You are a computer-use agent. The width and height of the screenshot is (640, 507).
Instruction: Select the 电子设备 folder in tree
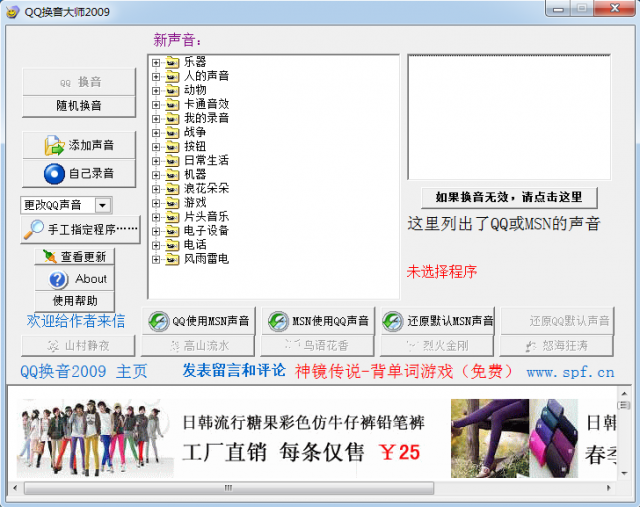coord(204,230)
